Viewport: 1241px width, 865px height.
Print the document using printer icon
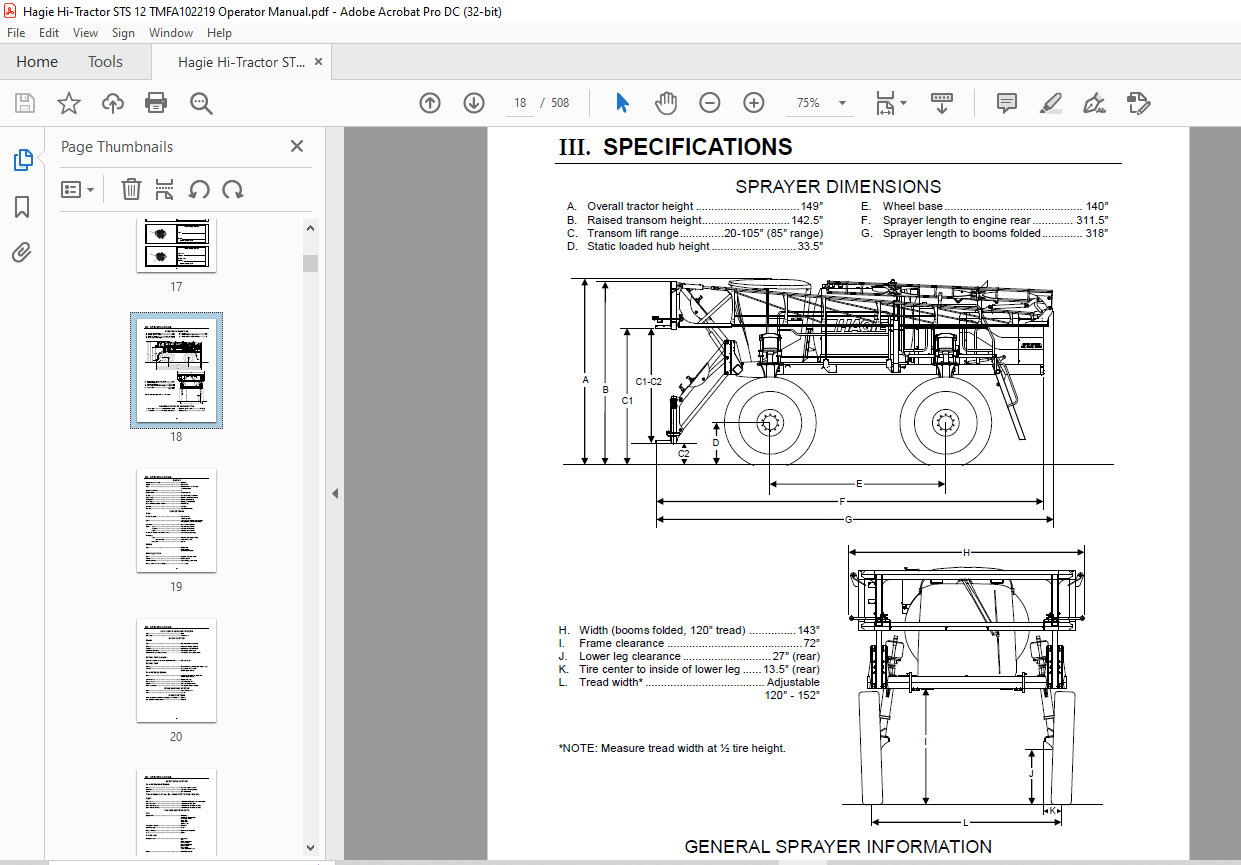[x=156, y=103]
